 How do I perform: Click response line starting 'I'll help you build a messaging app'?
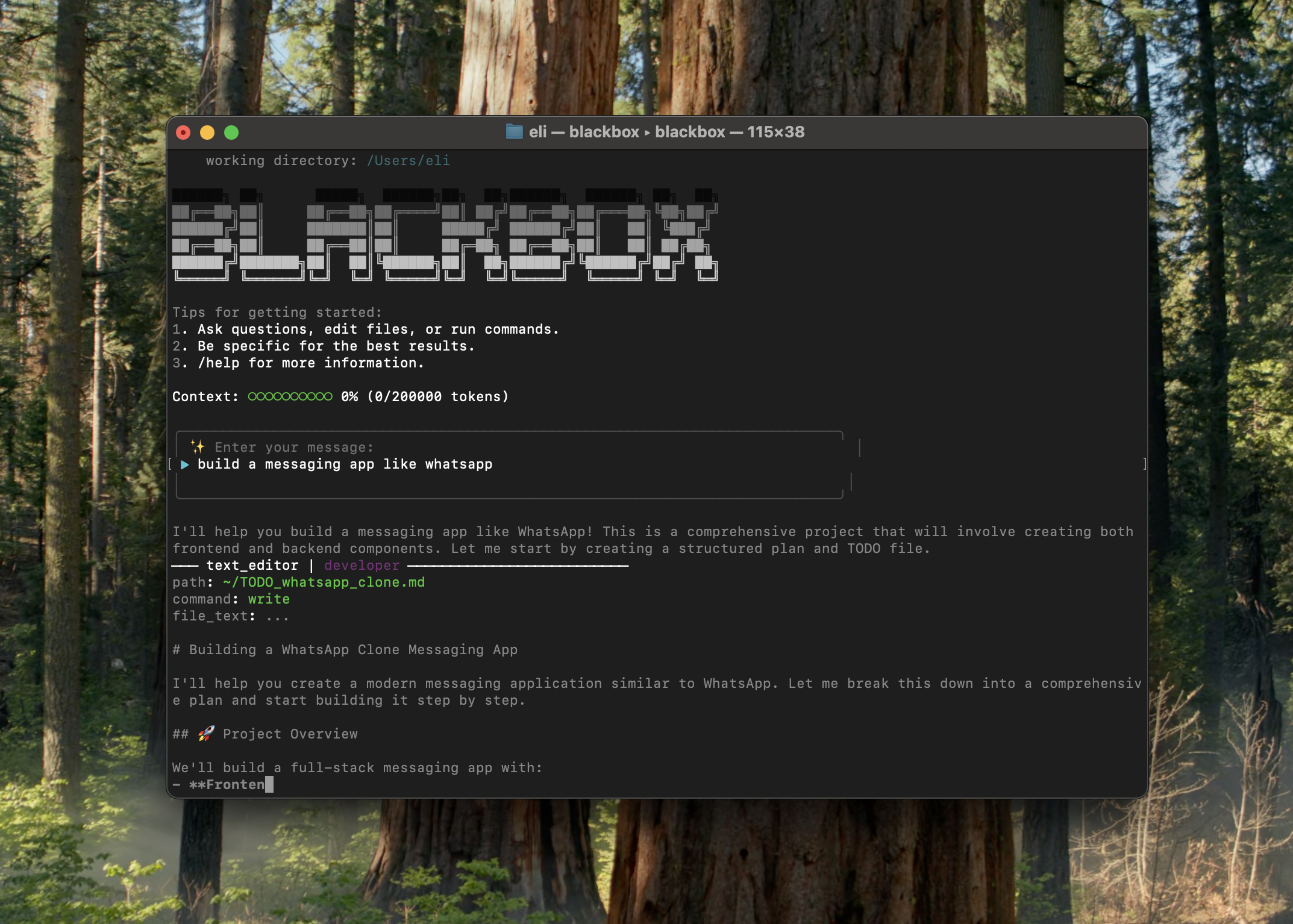tap(653, 532)
